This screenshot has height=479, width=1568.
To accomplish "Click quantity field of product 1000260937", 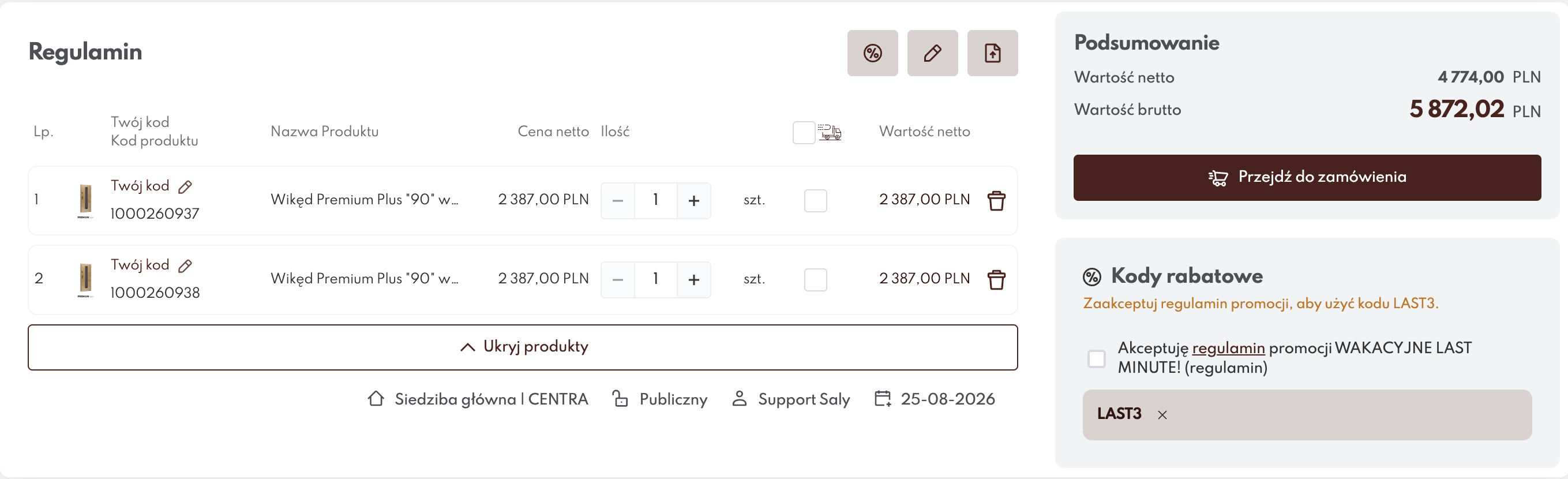I will (x=655, y=200).
